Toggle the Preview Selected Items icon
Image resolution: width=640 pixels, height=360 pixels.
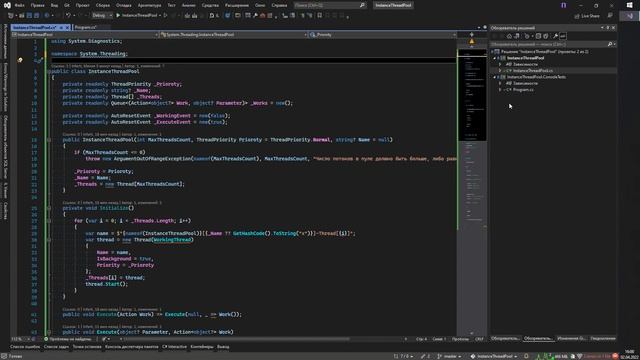point(563,36)
